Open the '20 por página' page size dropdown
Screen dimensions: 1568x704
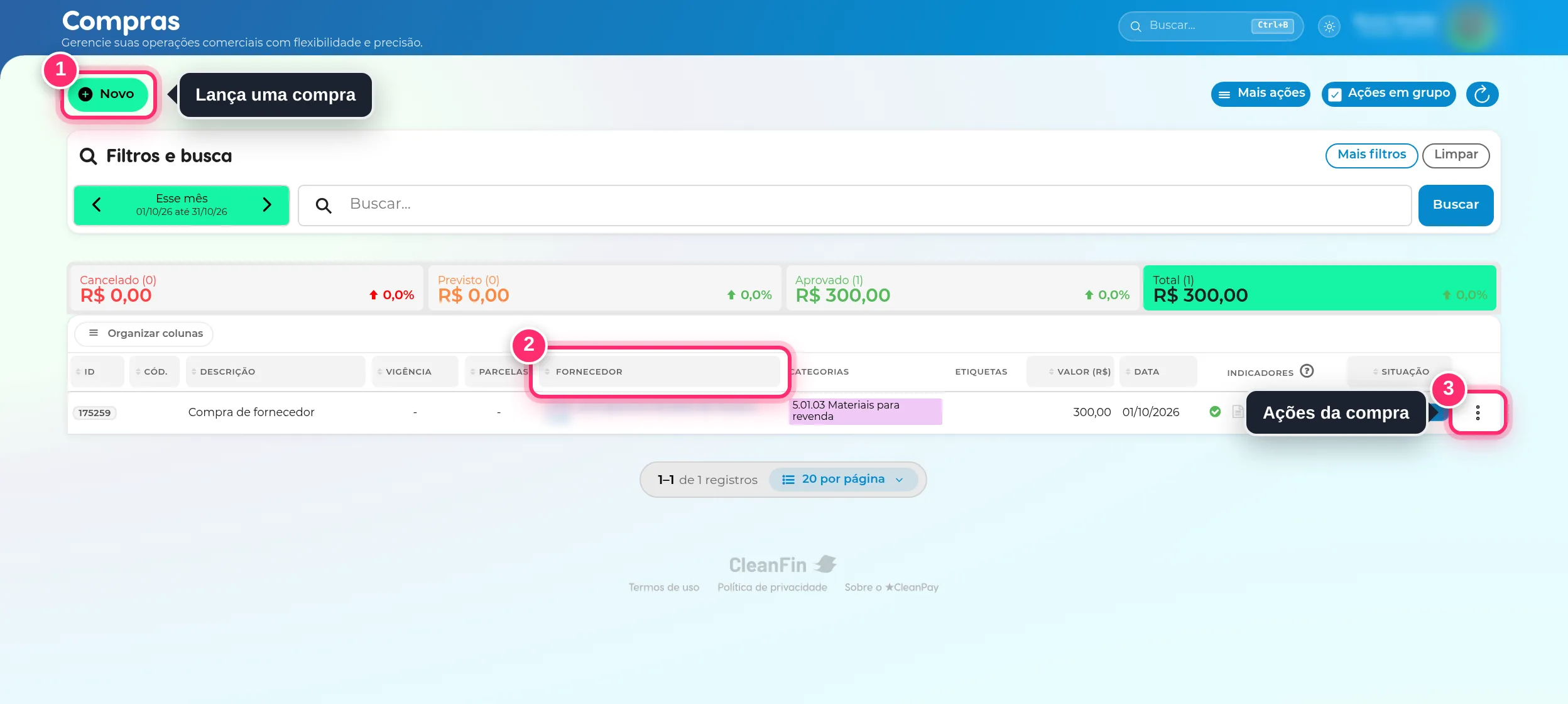pyautogui.click(x=842, y=480)
